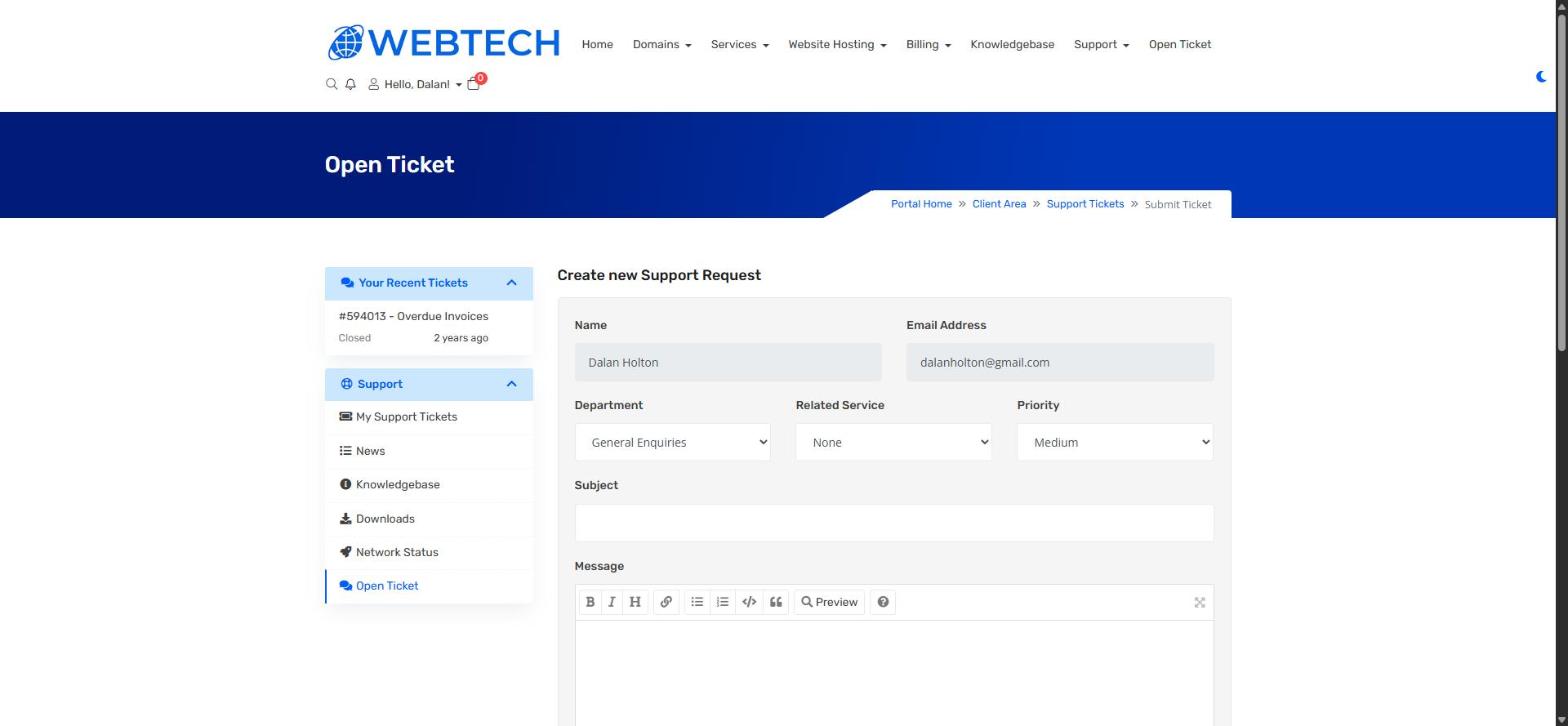1568x726 pixels.
Task: Open the Website Hosting menu
Action: point(837,44)
